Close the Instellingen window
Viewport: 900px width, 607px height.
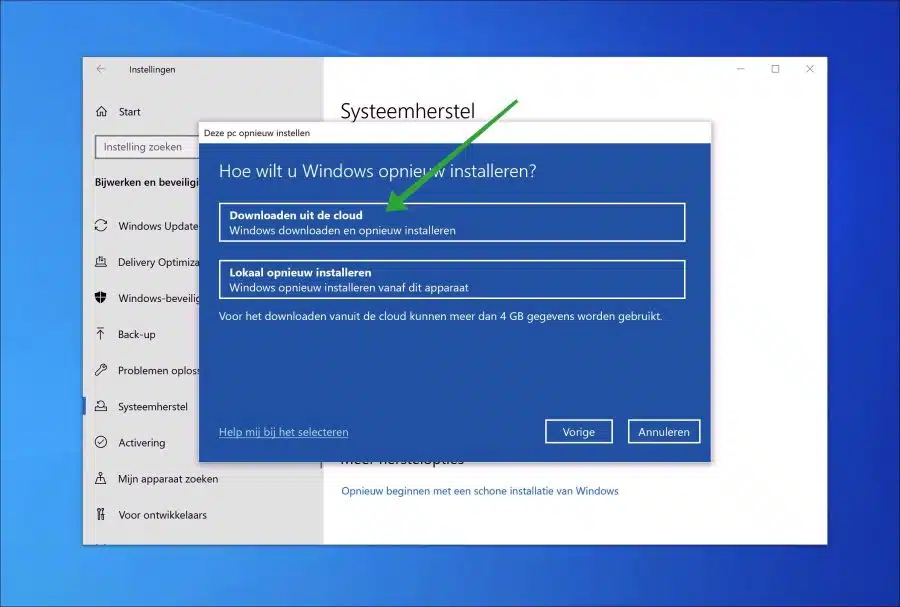tap(810, 69)
